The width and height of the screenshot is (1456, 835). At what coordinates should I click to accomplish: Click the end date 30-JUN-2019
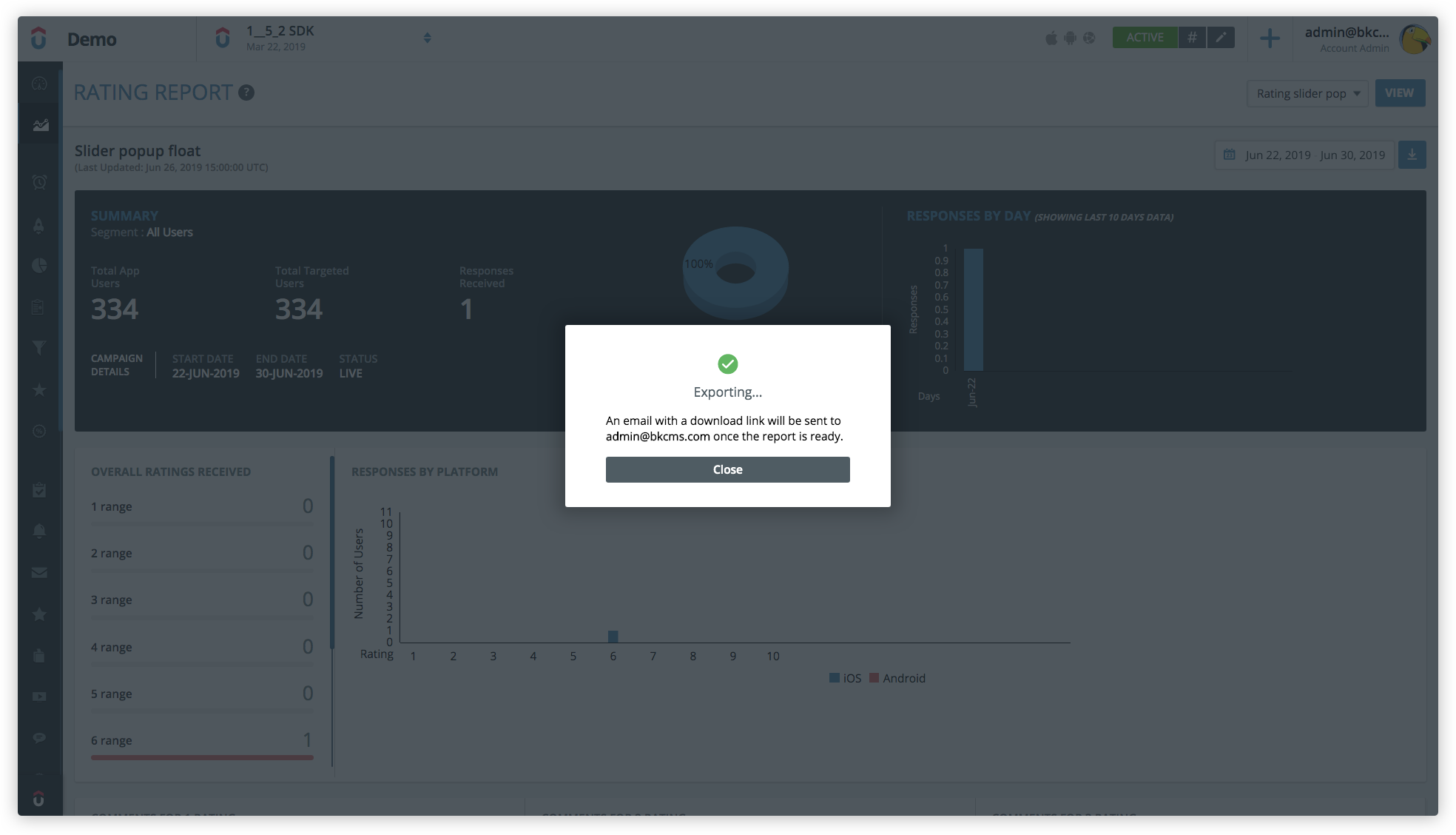click(x=289, y=374)
